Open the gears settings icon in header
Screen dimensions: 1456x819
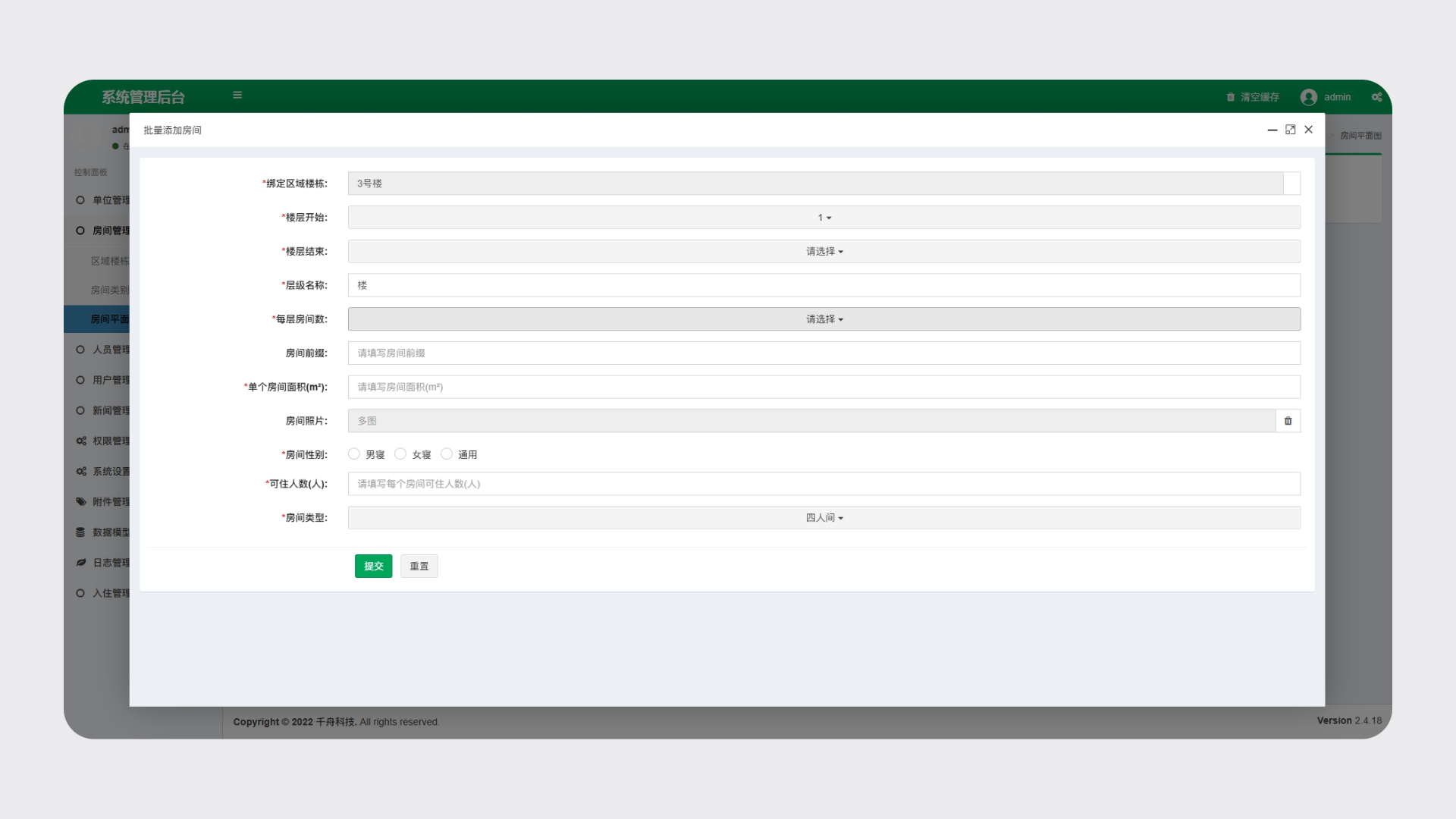[1376, 97]
